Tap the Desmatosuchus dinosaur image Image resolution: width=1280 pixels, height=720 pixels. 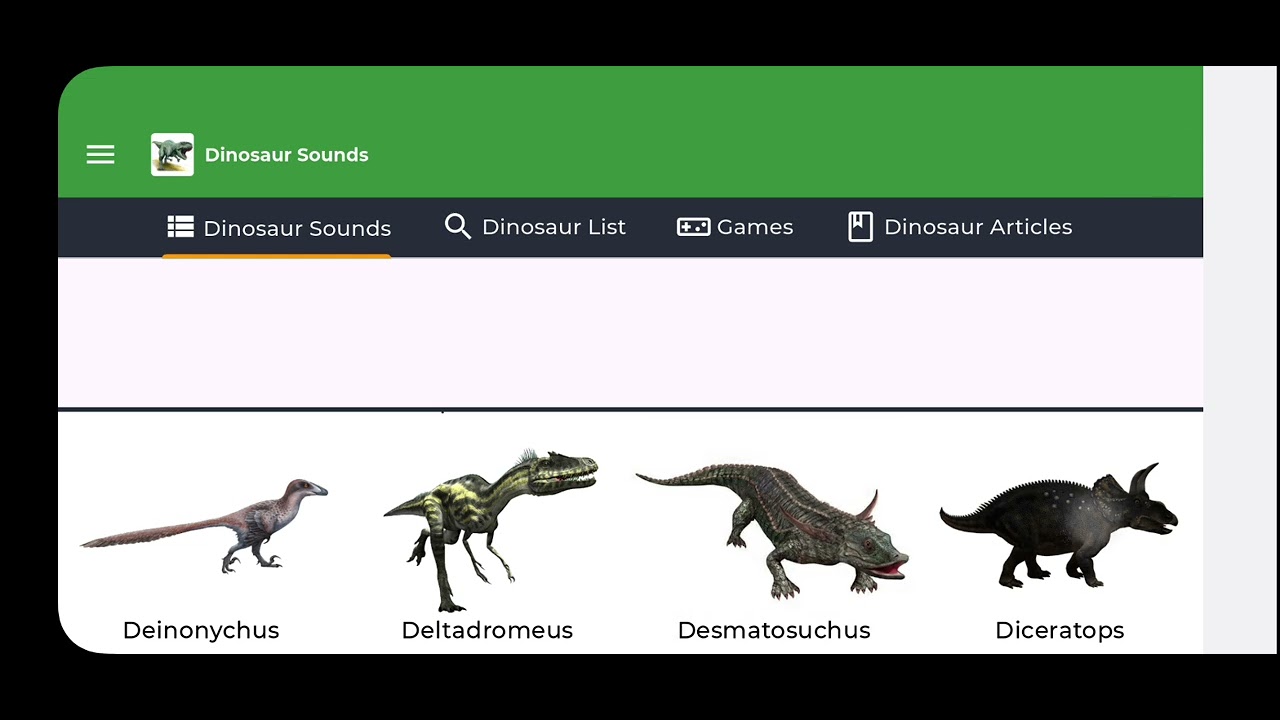[x=772, y=530]
